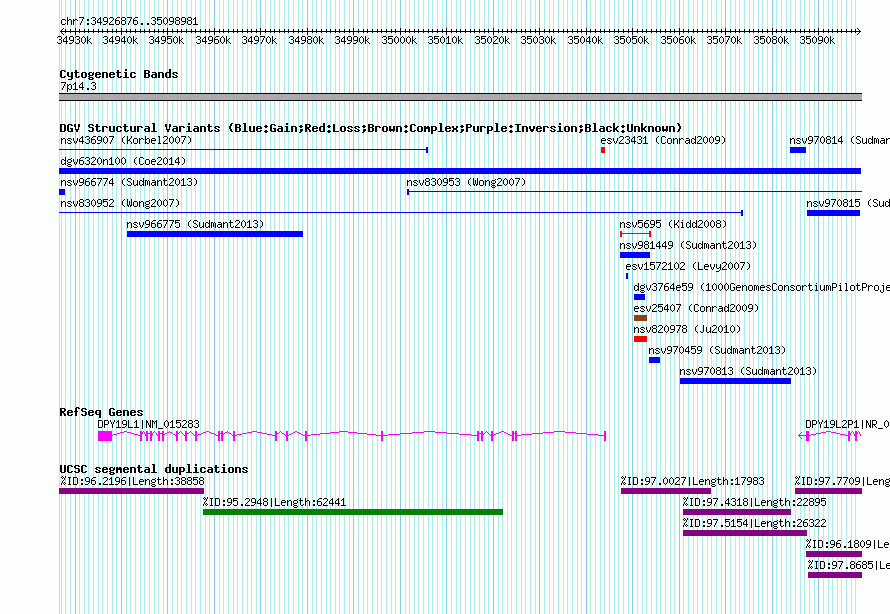890x614 pixels.
Task: Select the nsv970813 (Sudmant2013) blue bar
Action: coord(735,381)
